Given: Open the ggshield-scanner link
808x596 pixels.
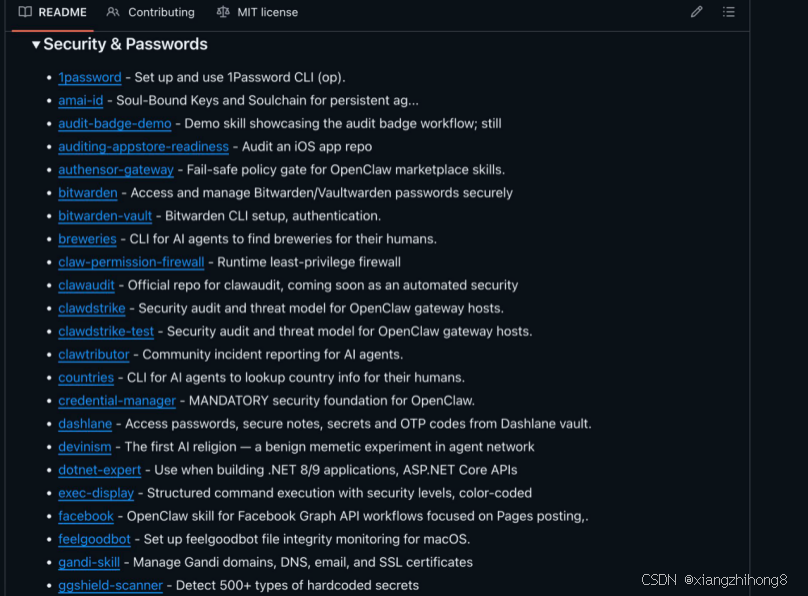Looking at the screenshot, I should click(110, 585).
